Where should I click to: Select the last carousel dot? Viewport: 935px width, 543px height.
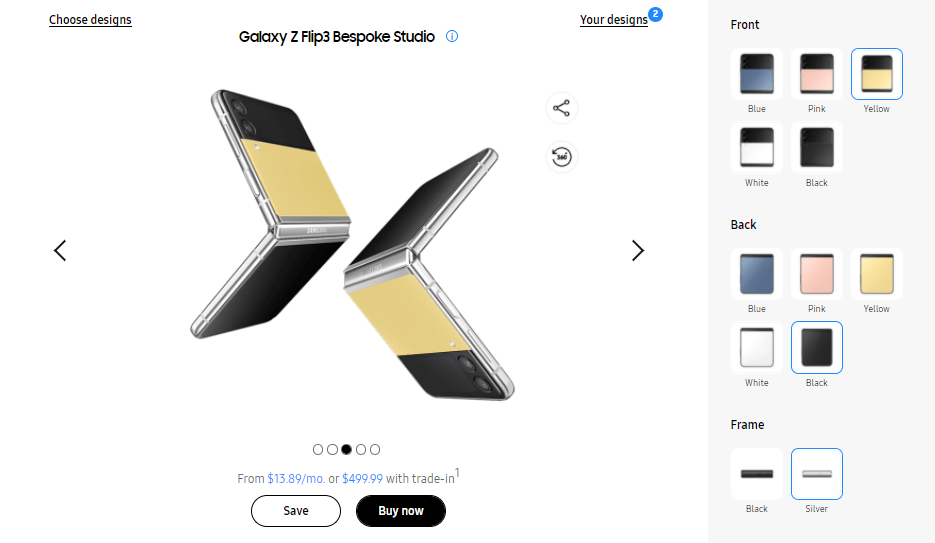(x=375, y=450)
